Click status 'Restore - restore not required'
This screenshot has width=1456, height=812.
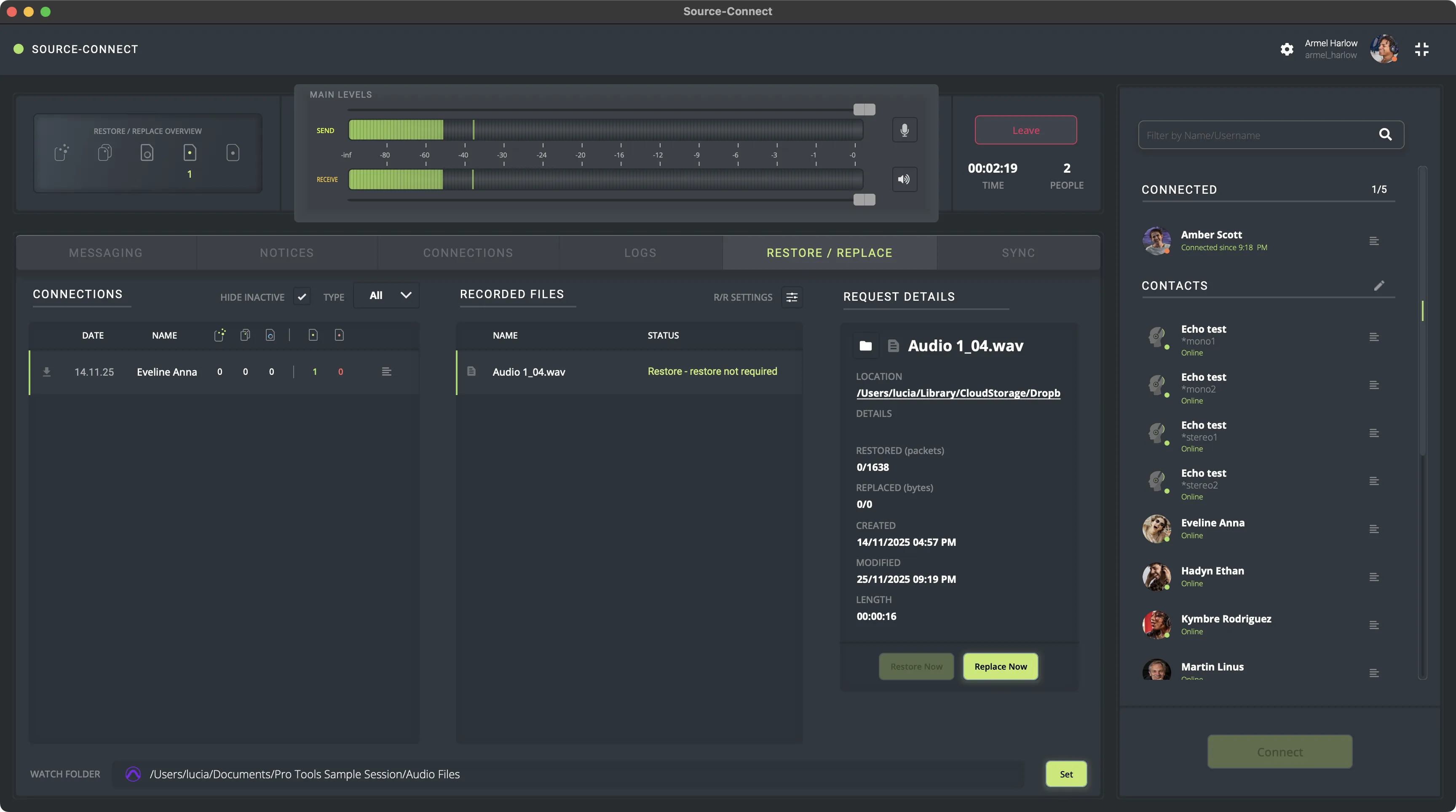[x=712, y=371]
